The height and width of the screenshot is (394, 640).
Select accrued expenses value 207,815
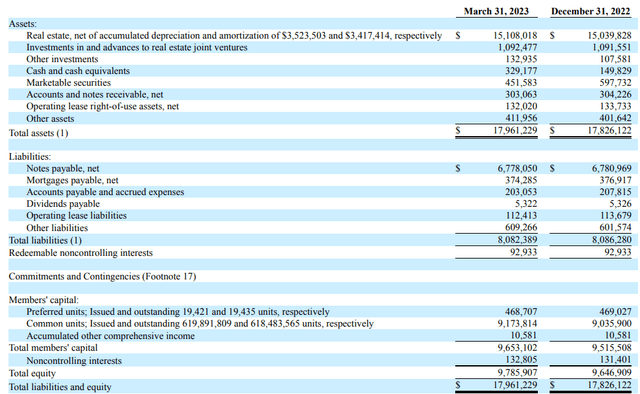pyautogui.click(x=616, y=192)
